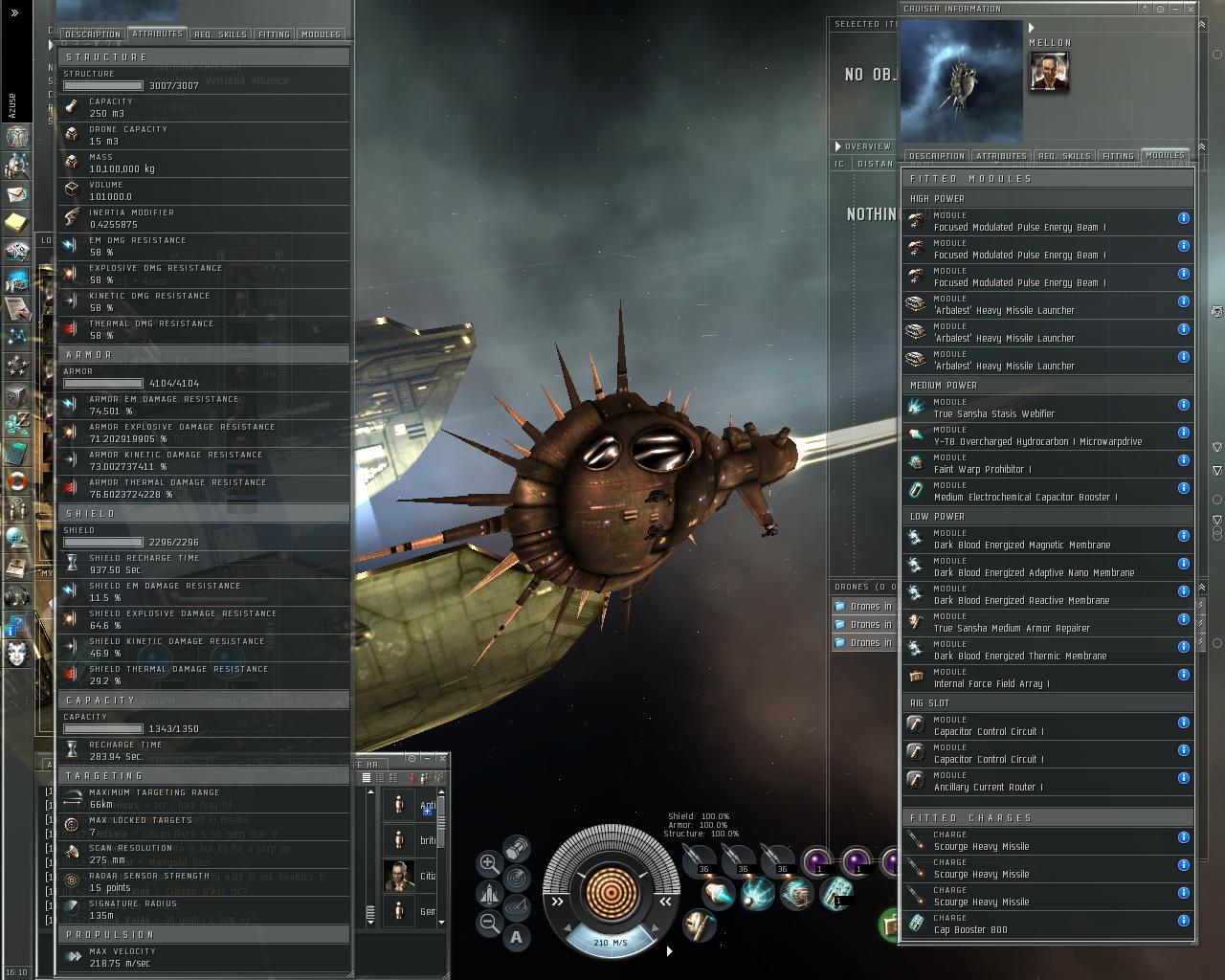Expand the sidebar with double arrow
Image resolution: width=1225 pixels, height=980 pixels.
(x=14, y=13)
